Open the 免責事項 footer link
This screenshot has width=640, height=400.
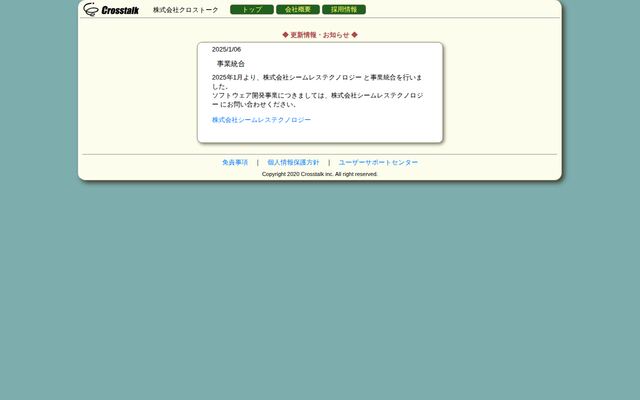point(235,162)
